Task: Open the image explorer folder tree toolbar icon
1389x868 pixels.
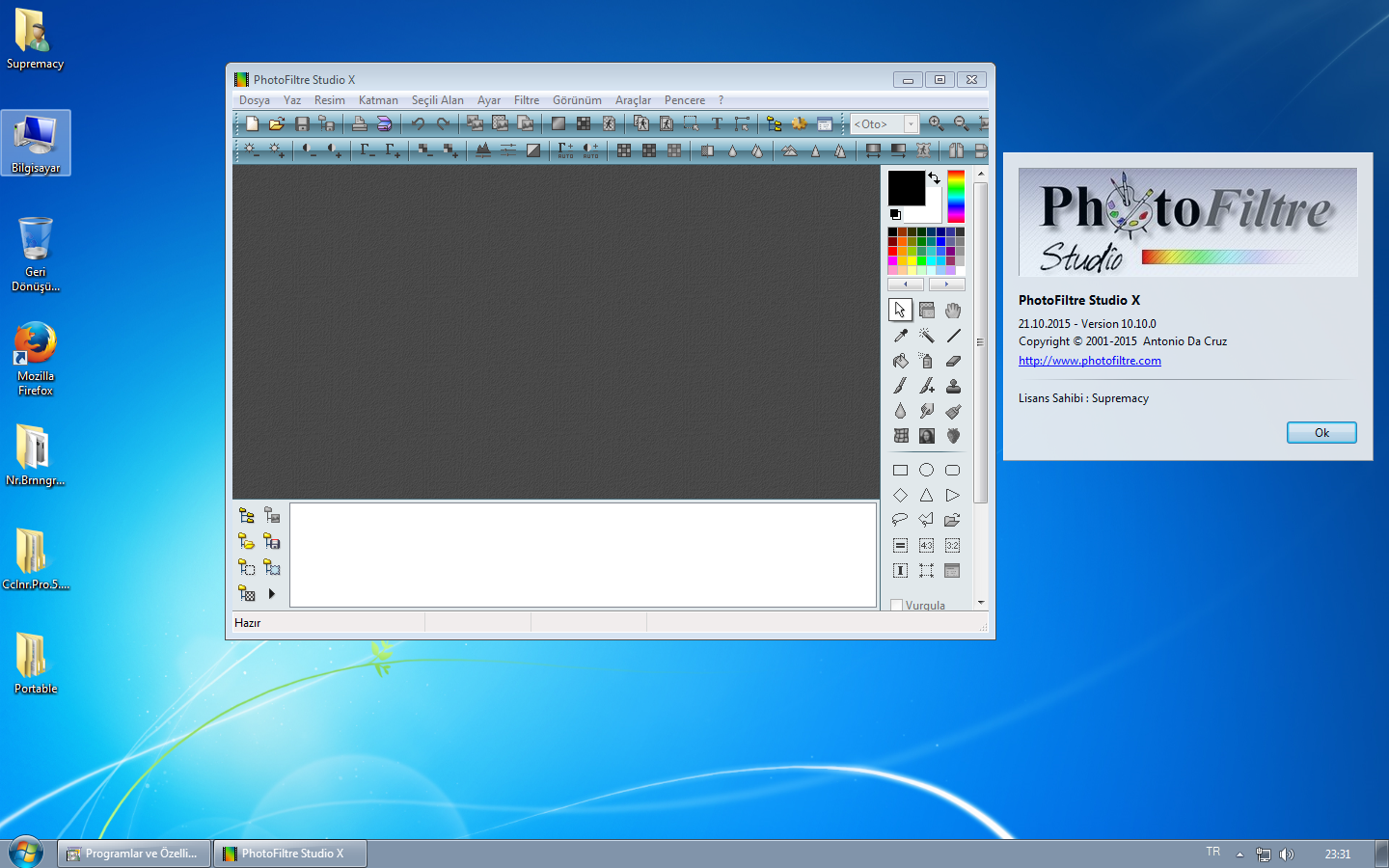Action: 774,123
